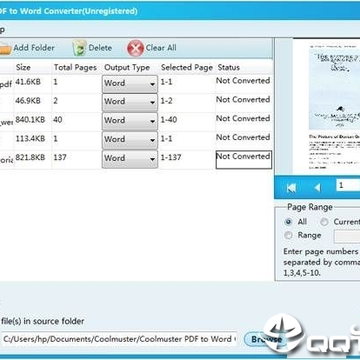360x360 pixels.
Task: Go to previous preview page arrow
Action: (x=317, y=188)
